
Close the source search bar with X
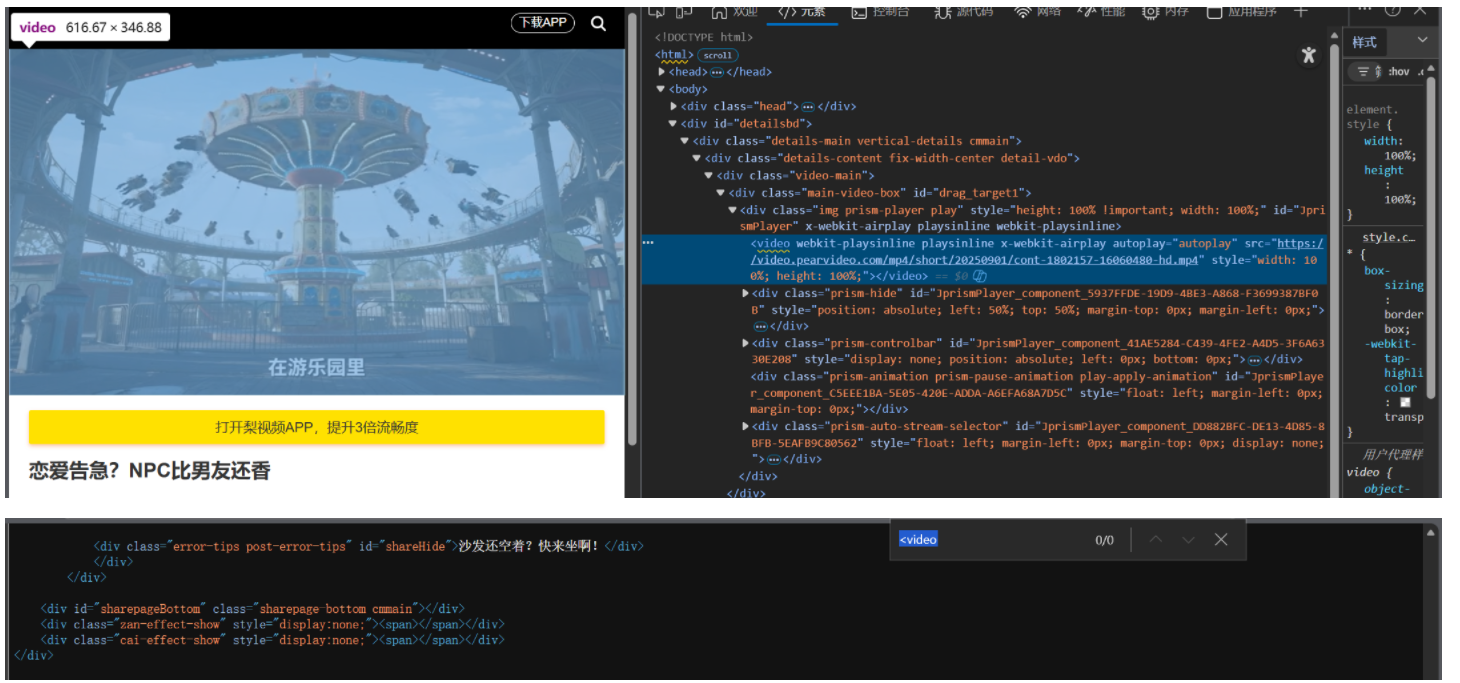click(1221, 539)
